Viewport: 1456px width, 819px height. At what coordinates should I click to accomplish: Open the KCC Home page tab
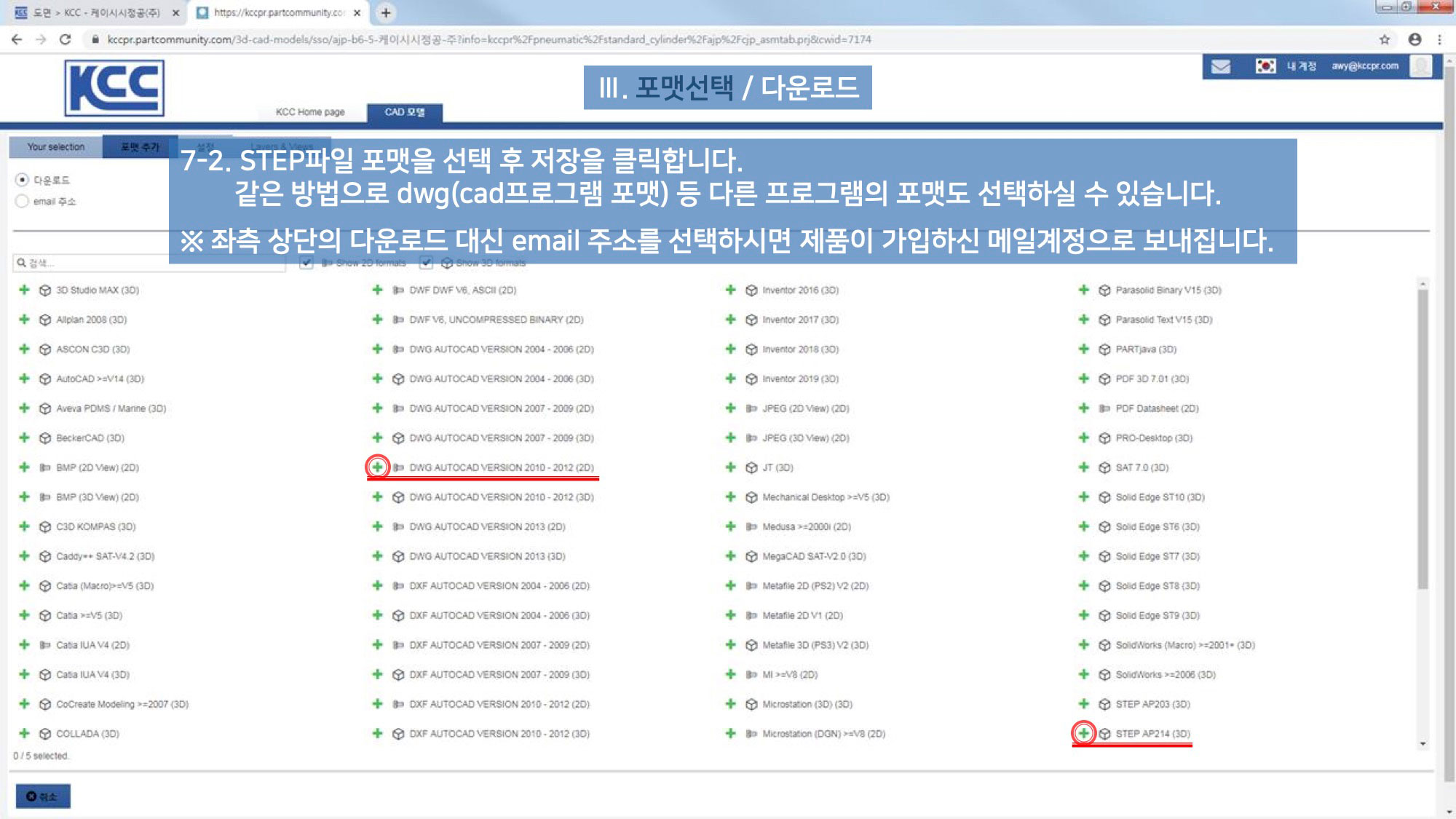coord(310,112)
